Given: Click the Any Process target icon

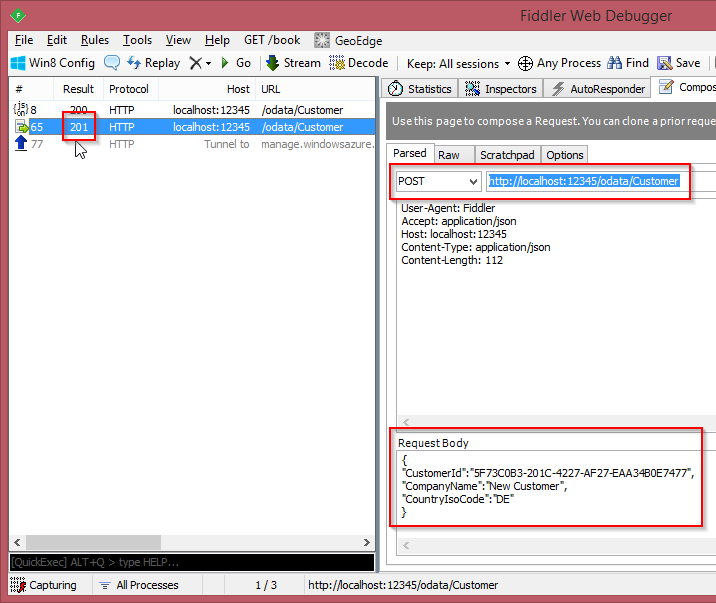Looking at the screenshot, I should [525, 63].
